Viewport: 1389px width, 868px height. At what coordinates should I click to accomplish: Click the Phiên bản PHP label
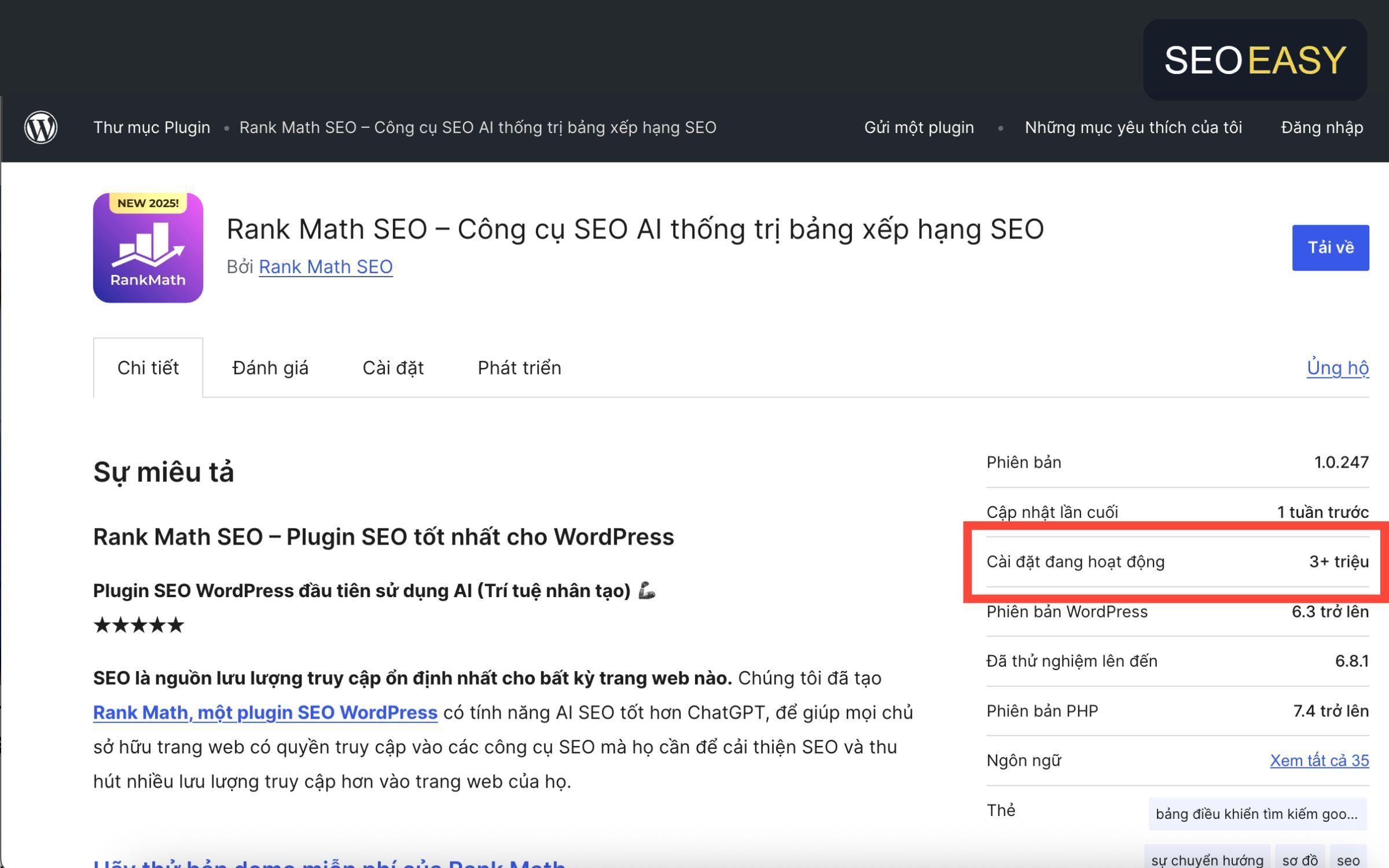(x=1042, y=711)
